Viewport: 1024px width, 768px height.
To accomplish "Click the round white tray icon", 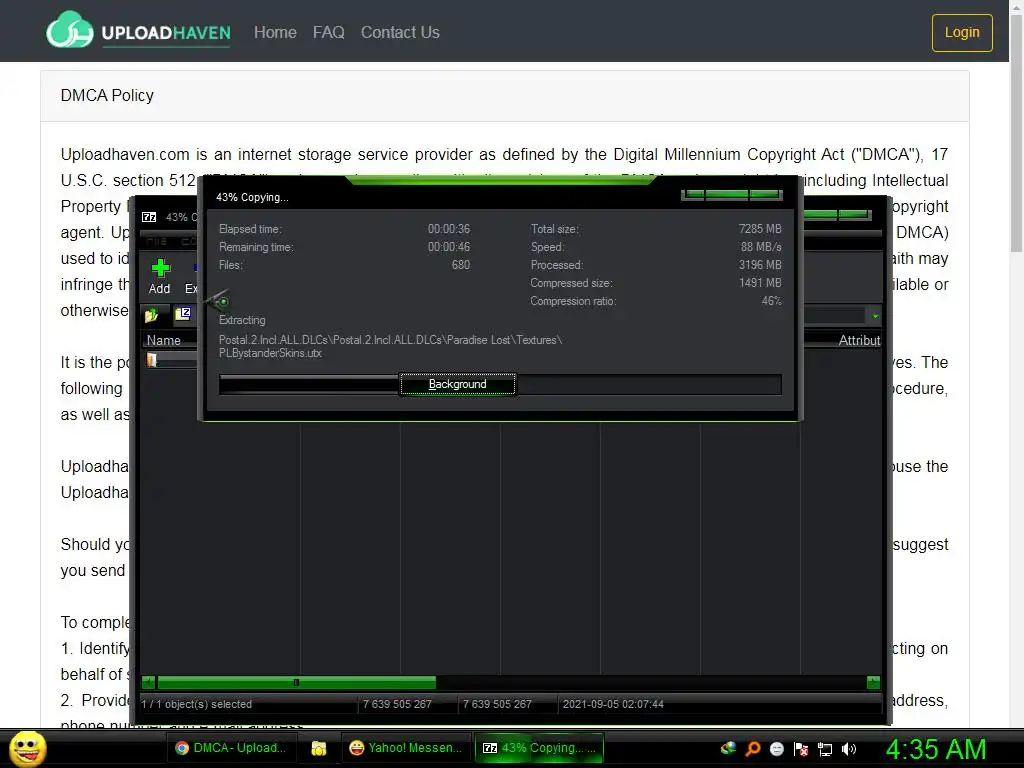I will click(x=776, y=749).
